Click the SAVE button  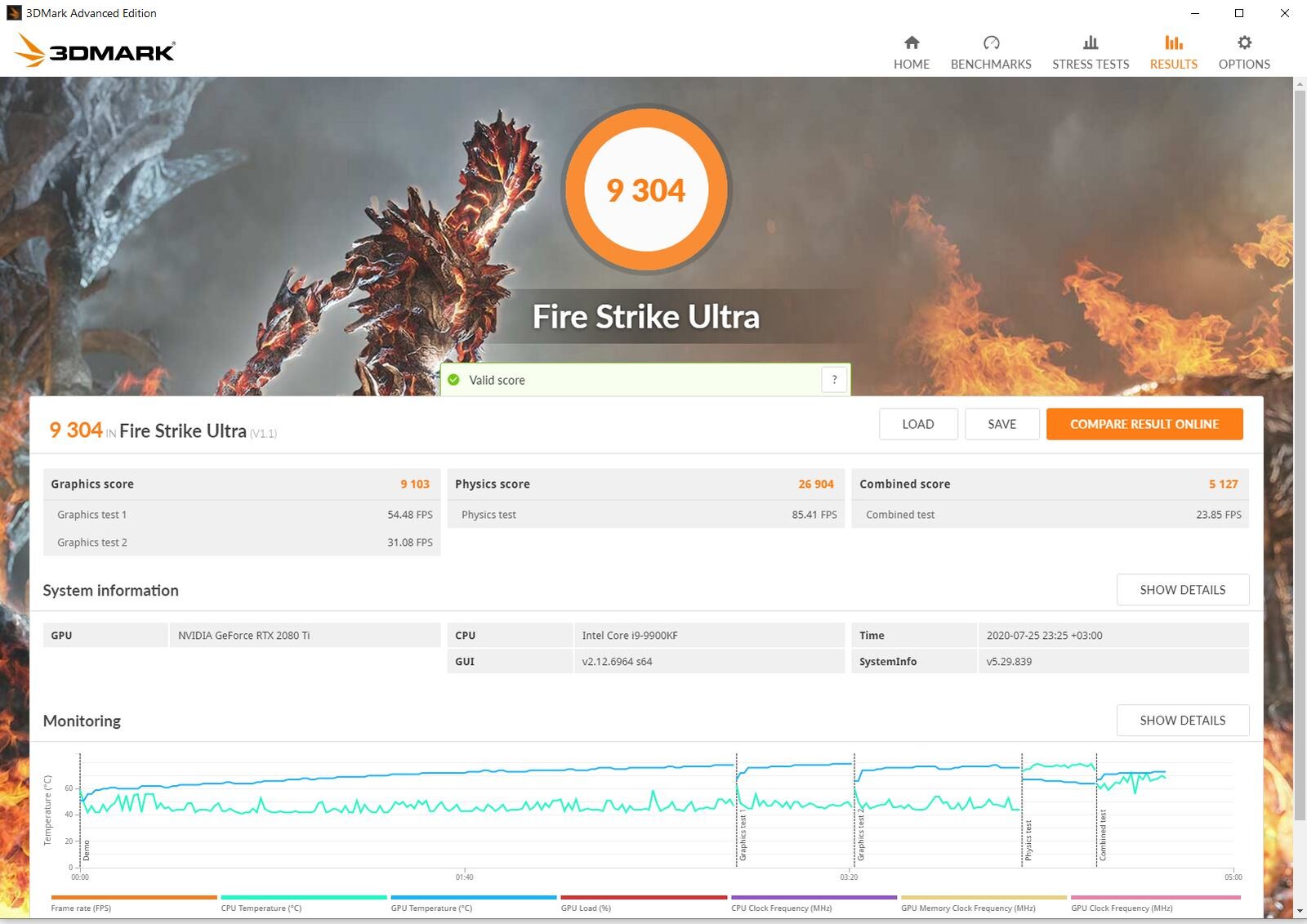point(1002,424)
